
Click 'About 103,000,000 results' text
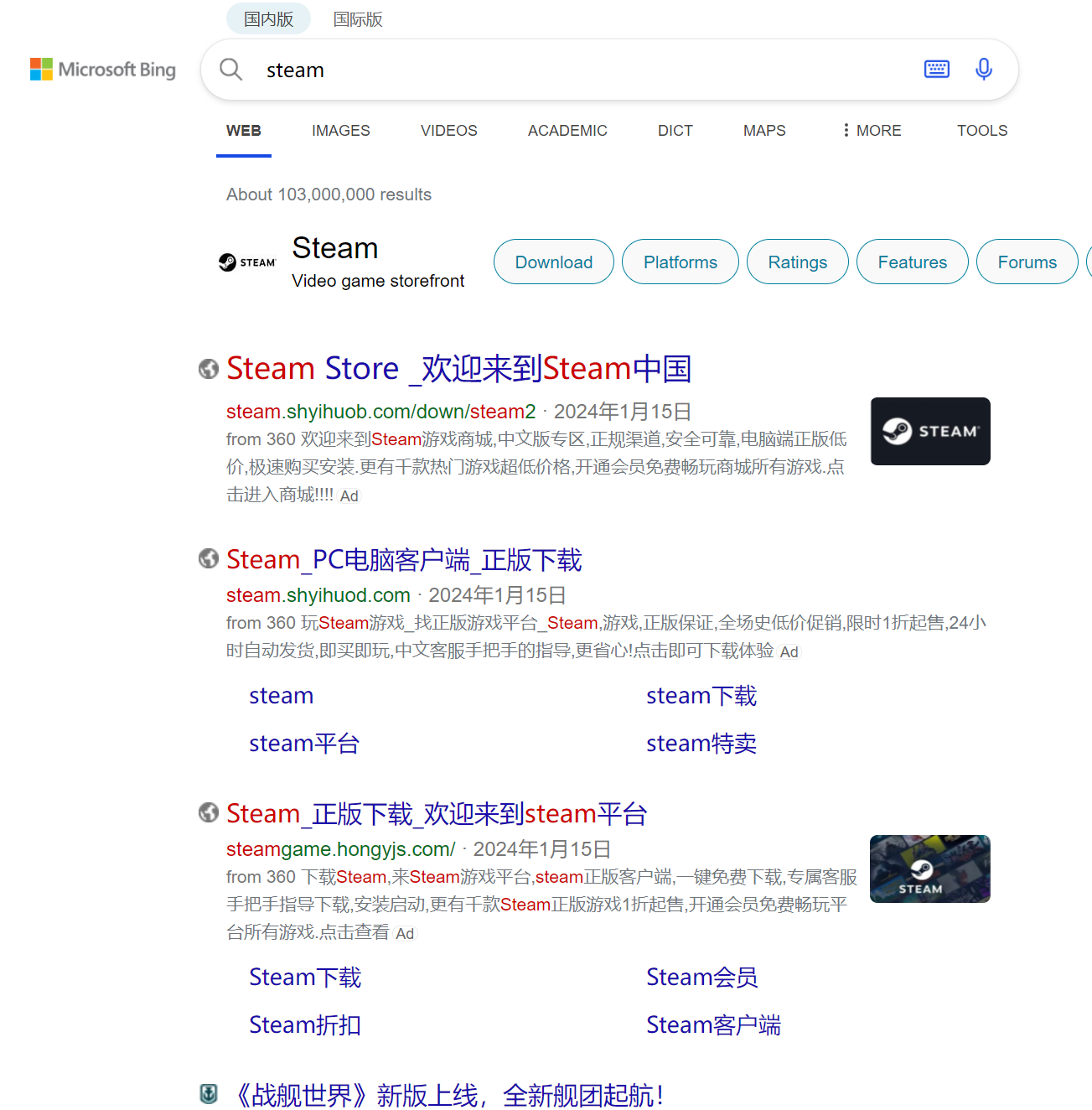pyautogui.click(x=329, y=195)
